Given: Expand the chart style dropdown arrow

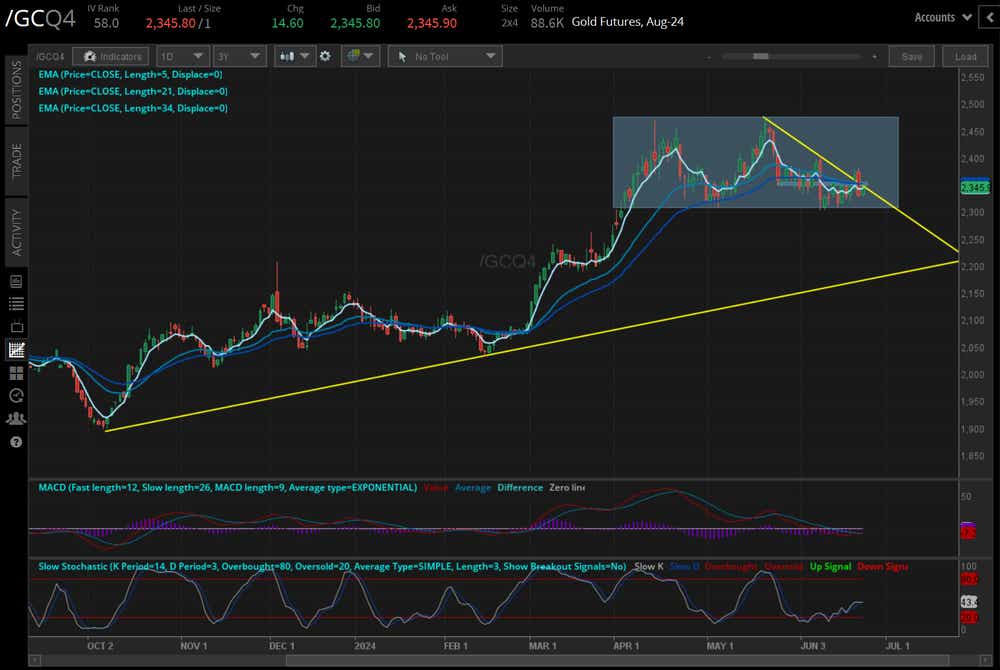Looking at the screenshot, I should point(304,56).
